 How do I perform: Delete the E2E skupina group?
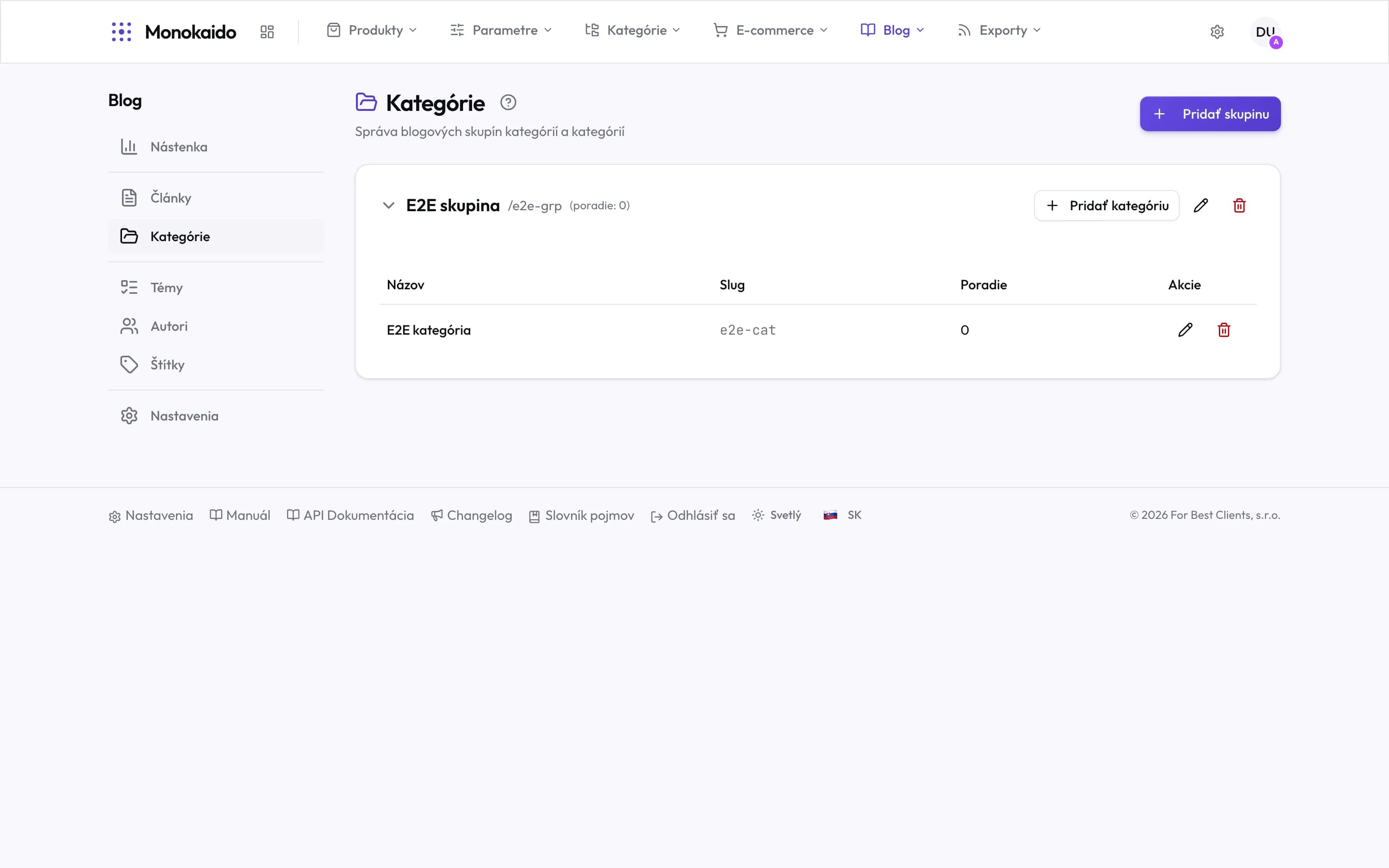pyautogui.click(x=1239, y=205)
